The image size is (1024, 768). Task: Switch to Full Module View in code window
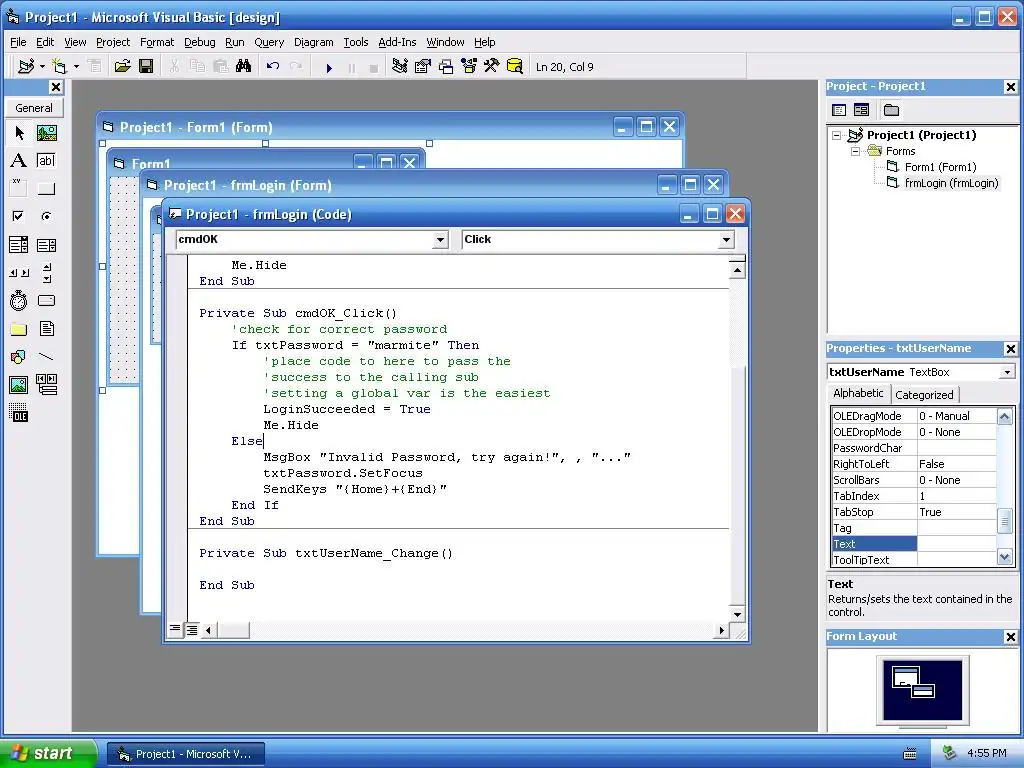[x=192, y=630]
